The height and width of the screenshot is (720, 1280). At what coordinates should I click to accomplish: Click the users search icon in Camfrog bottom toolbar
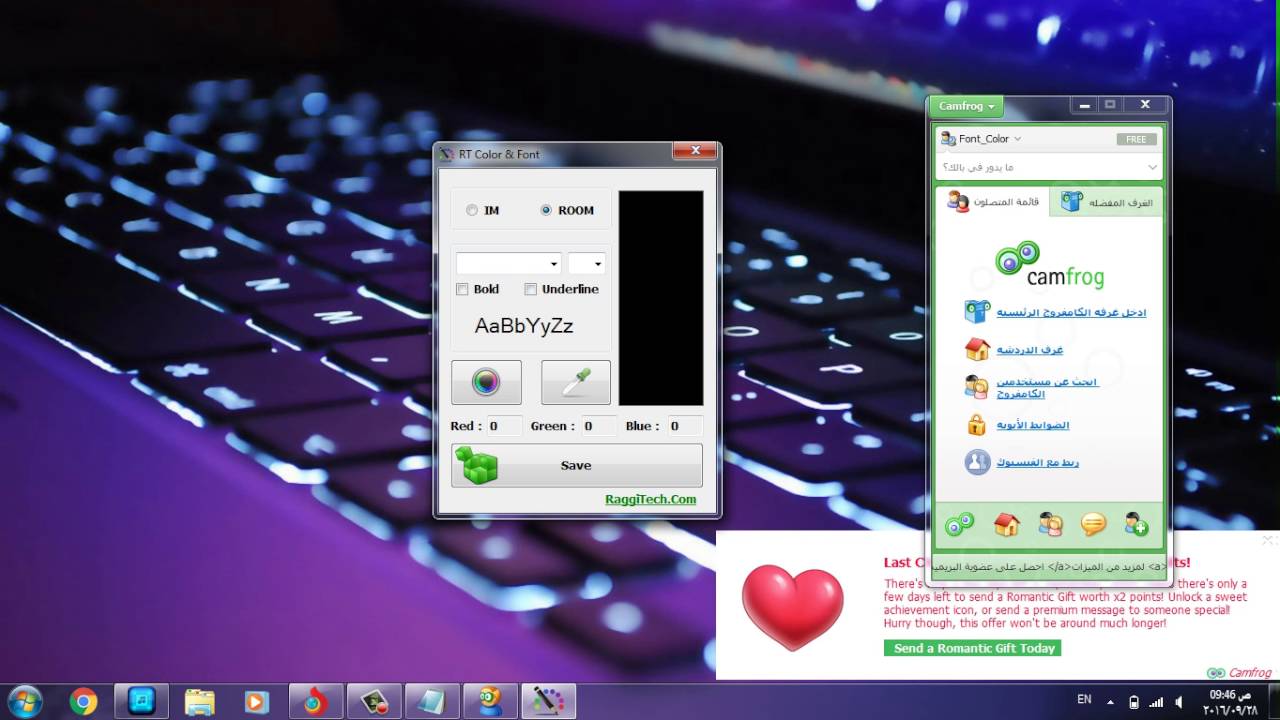click(x=1050, y=524)
